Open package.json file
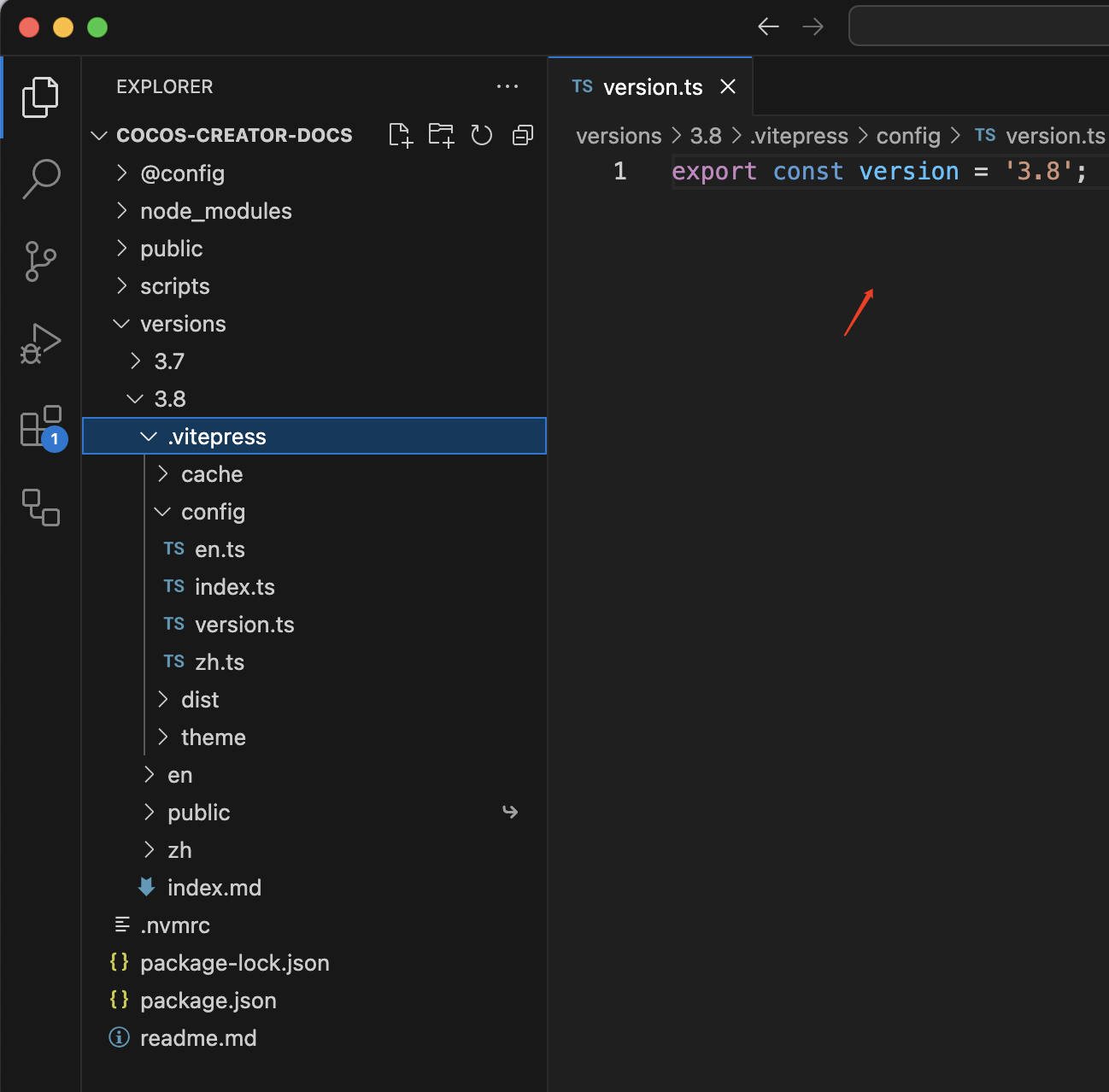The image size is (1109, 1092). click(x=208, y=1001)
